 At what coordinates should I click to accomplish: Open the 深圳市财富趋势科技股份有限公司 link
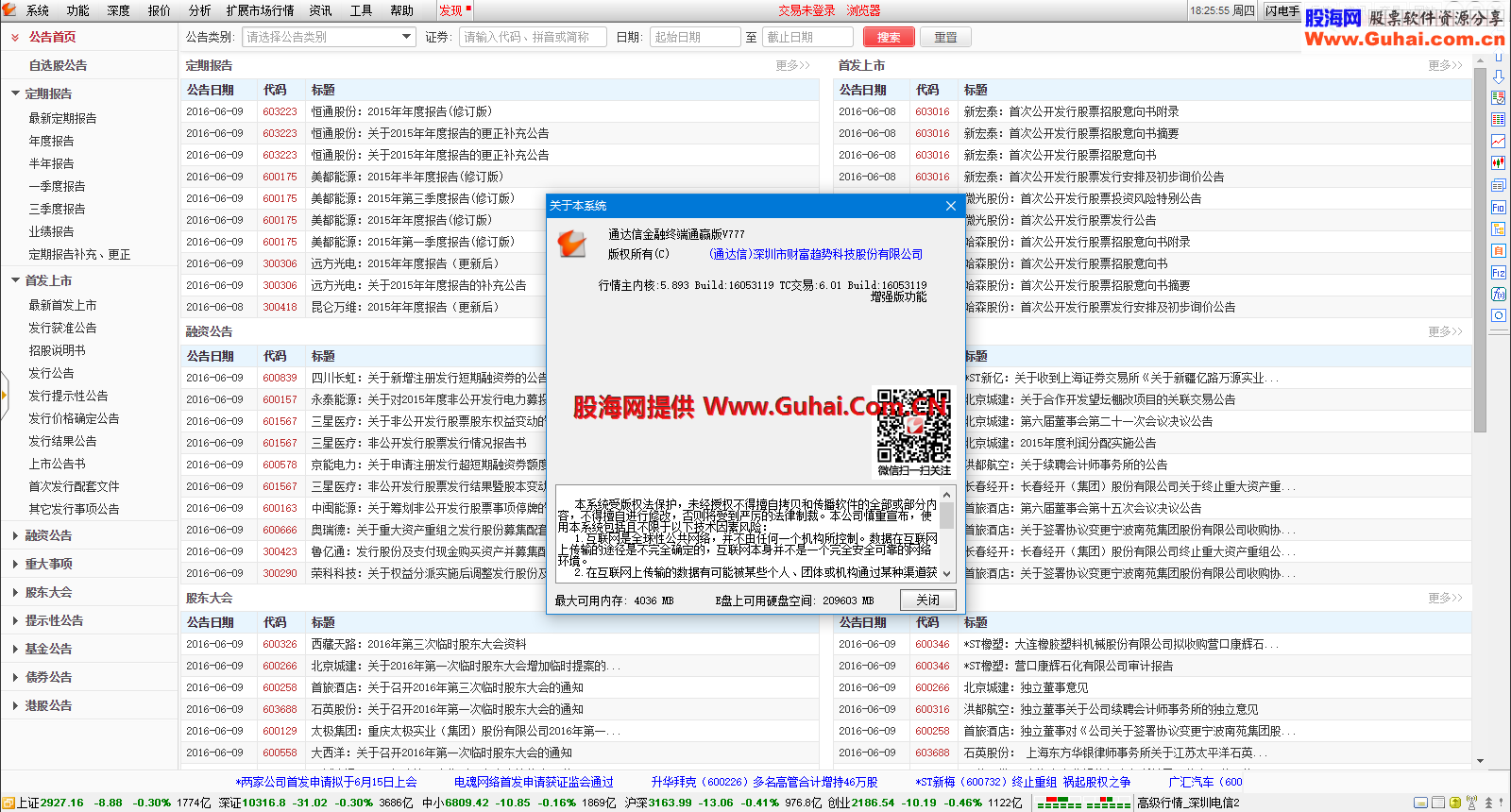[x=816, y=254]
